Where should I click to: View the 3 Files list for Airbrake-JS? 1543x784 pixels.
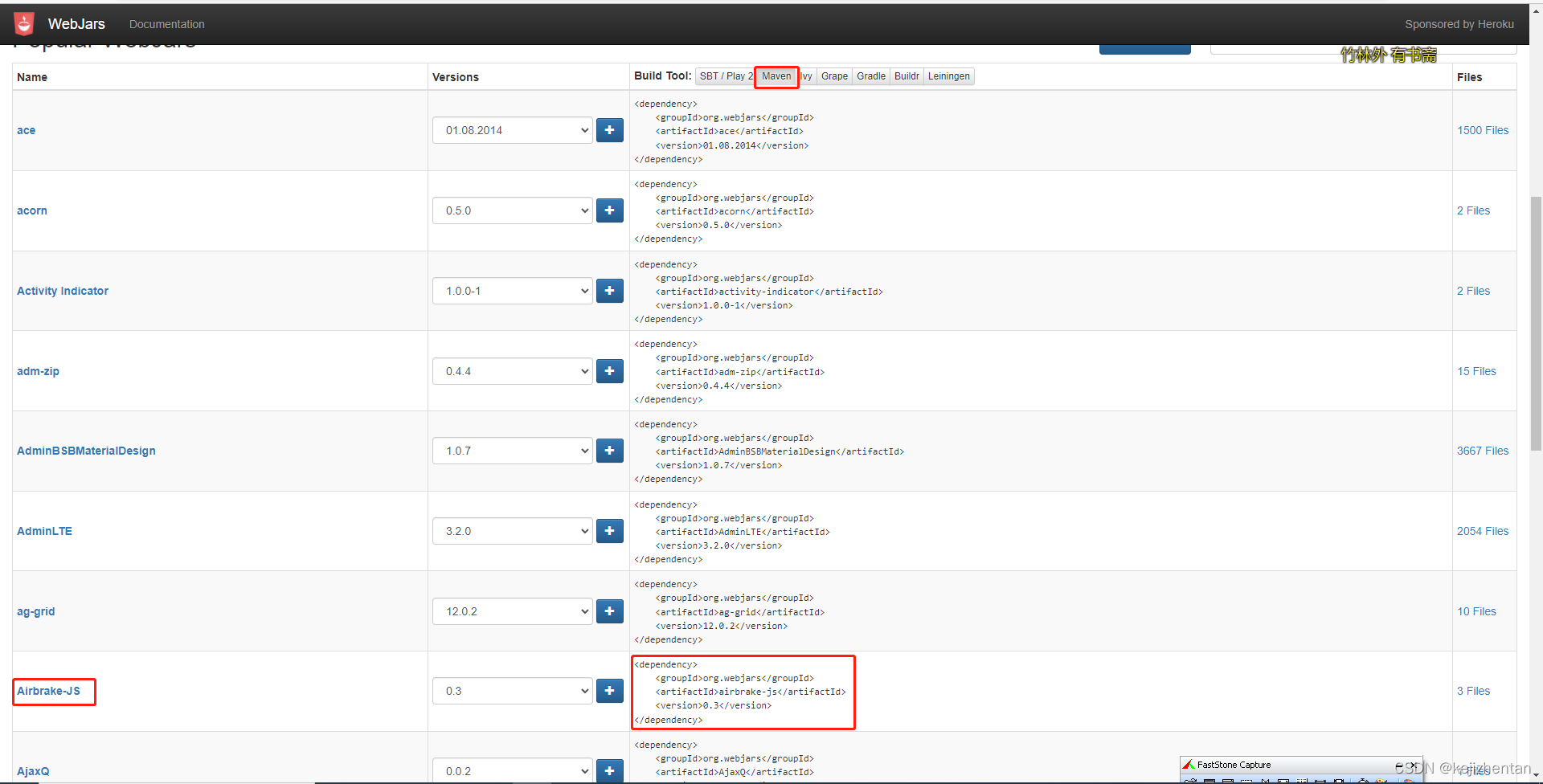coord(1473,691)
